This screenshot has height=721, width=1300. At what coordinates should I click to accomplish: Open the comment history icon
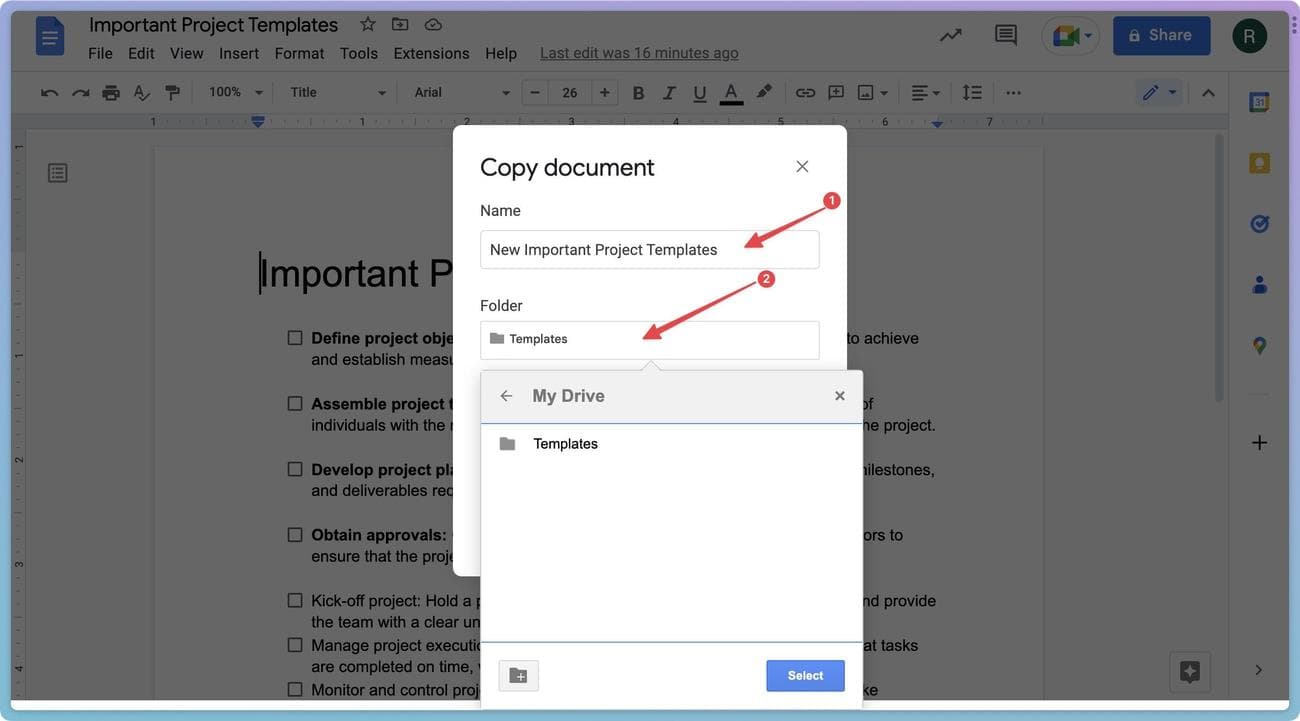pyautogui.click(x=1005, y=35)
